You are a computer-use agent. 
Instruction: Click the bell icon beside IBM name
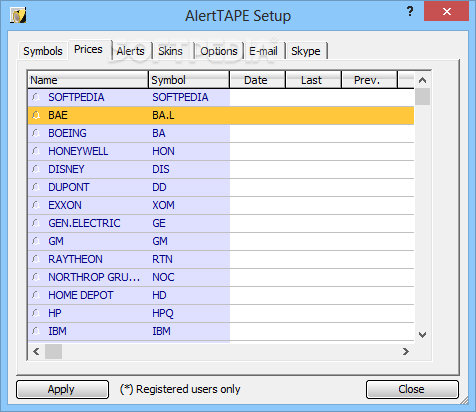pos(36,331)
